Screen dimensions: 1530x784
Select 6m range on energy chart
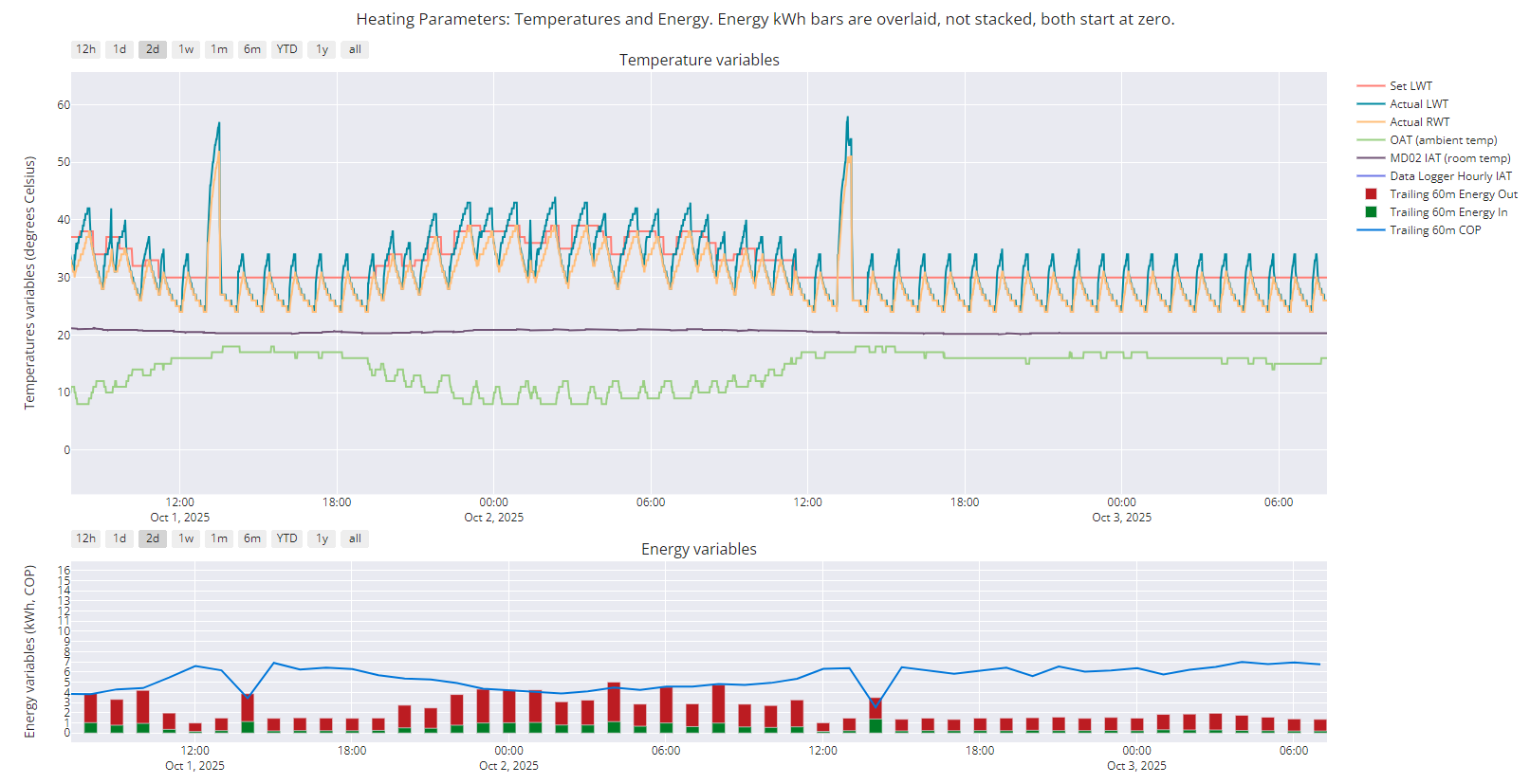252,538
